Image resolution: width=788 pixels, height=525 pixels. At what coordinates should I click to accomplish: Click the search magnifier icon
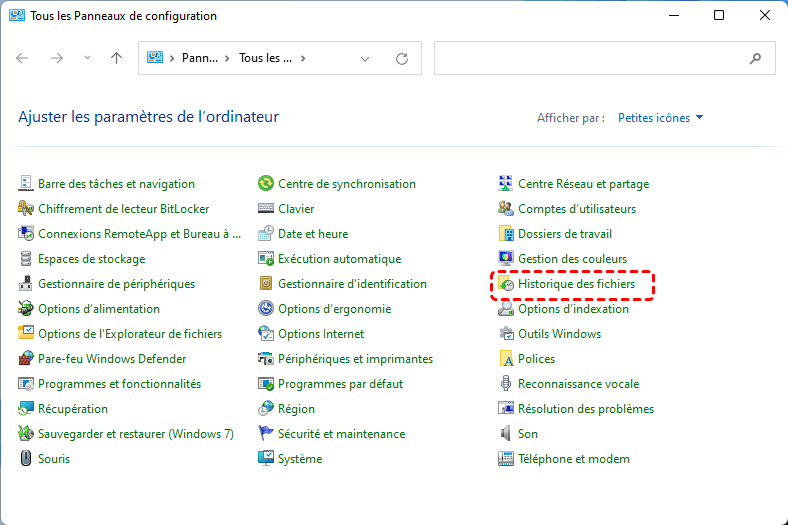(755, 59)
